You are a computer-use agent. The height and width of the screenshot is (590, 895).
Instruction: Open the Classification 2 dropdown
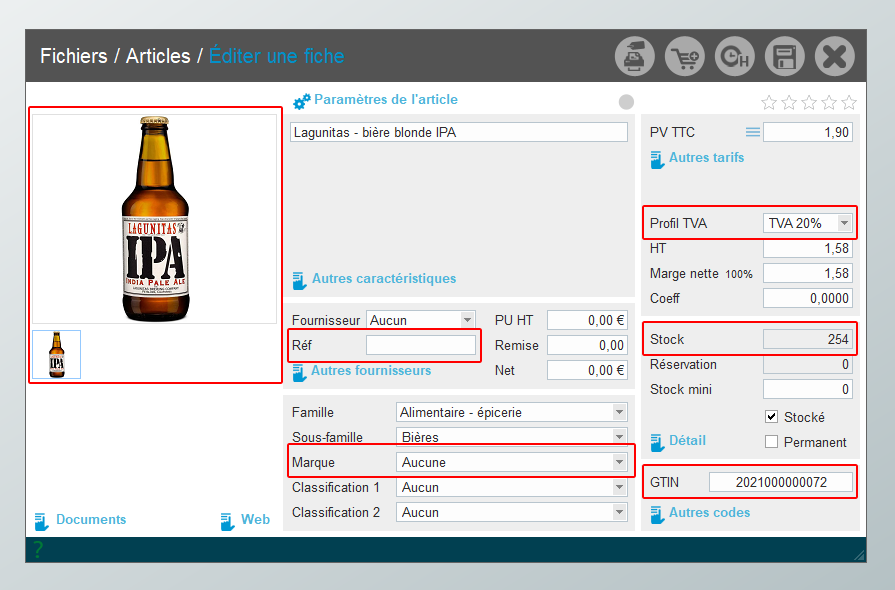619,512
